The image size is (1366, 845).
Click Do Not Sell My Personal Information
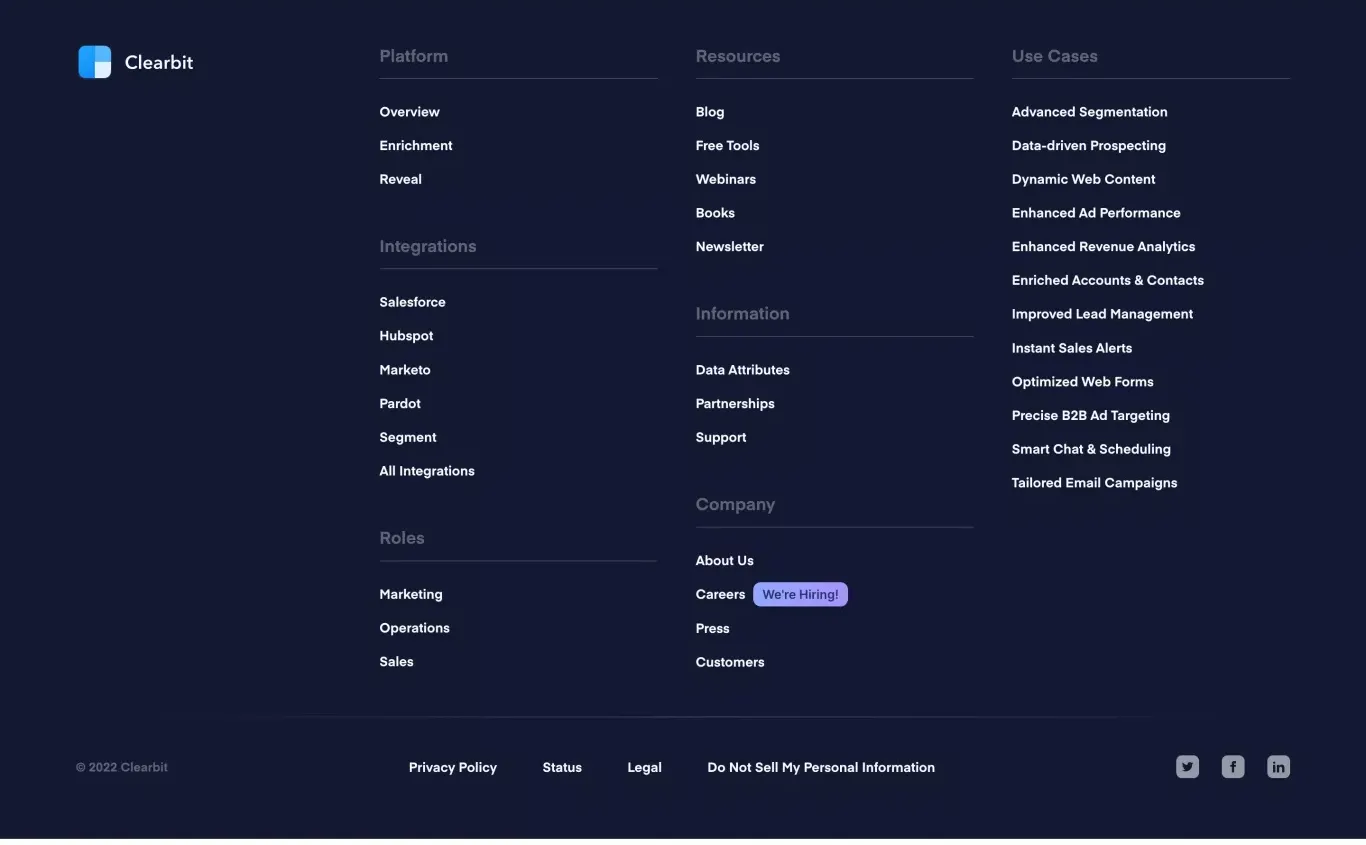point(821,768)
